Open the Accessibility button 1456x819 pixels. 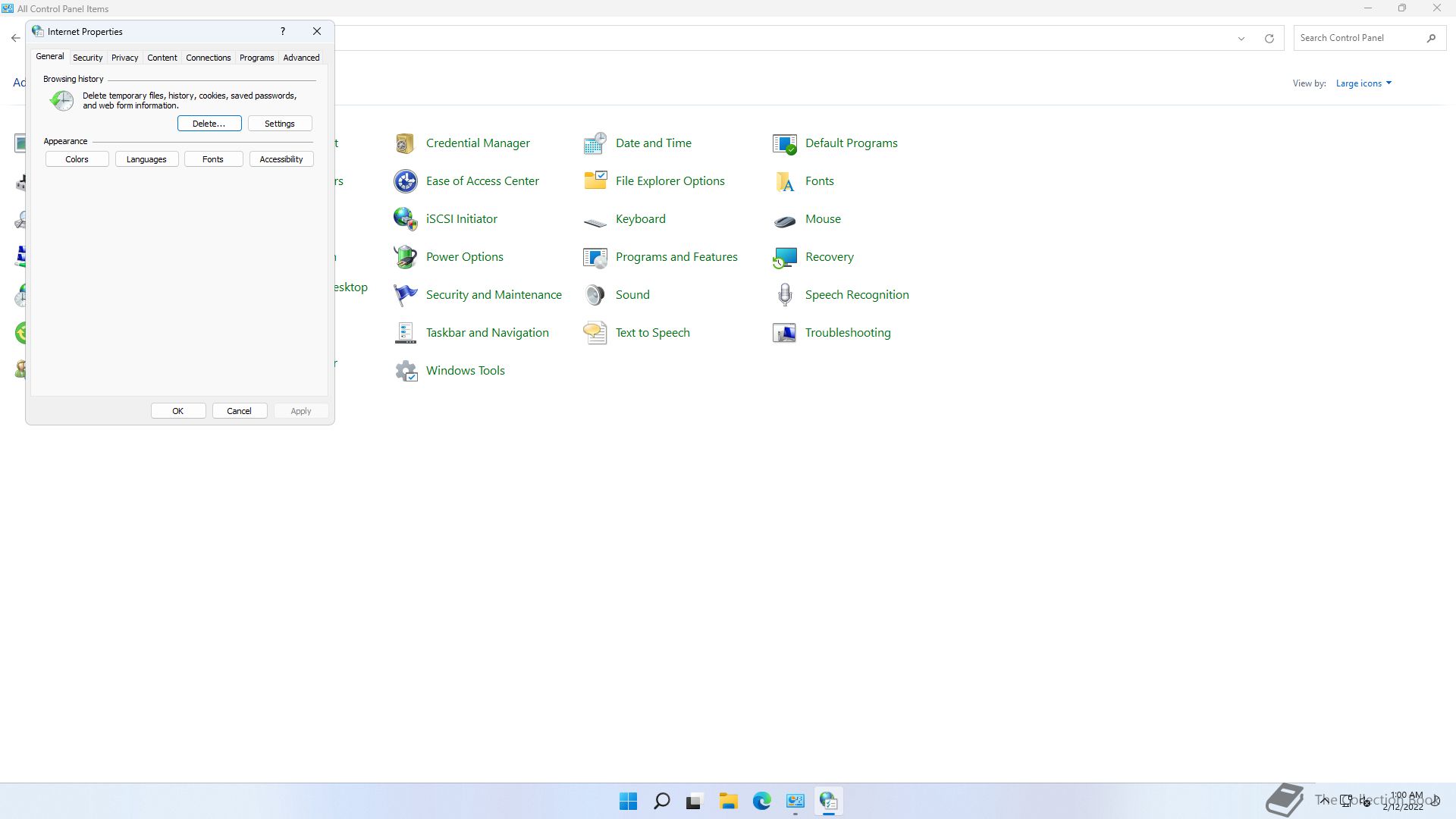click(281, 159)
